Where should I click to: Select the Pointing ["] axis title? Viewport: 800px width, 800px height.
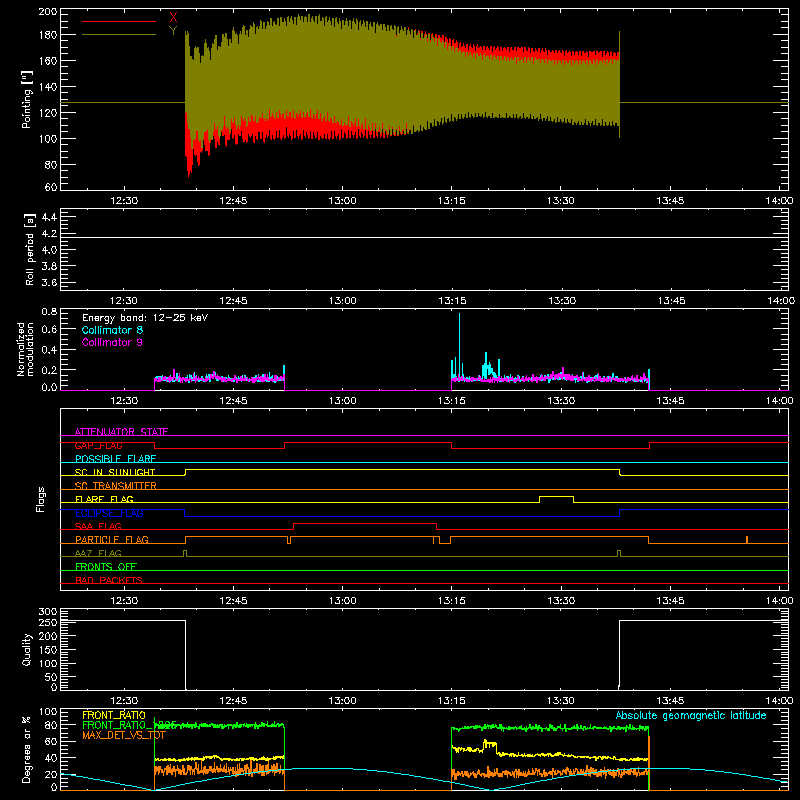pyautogui.click(x=27, y=99)
